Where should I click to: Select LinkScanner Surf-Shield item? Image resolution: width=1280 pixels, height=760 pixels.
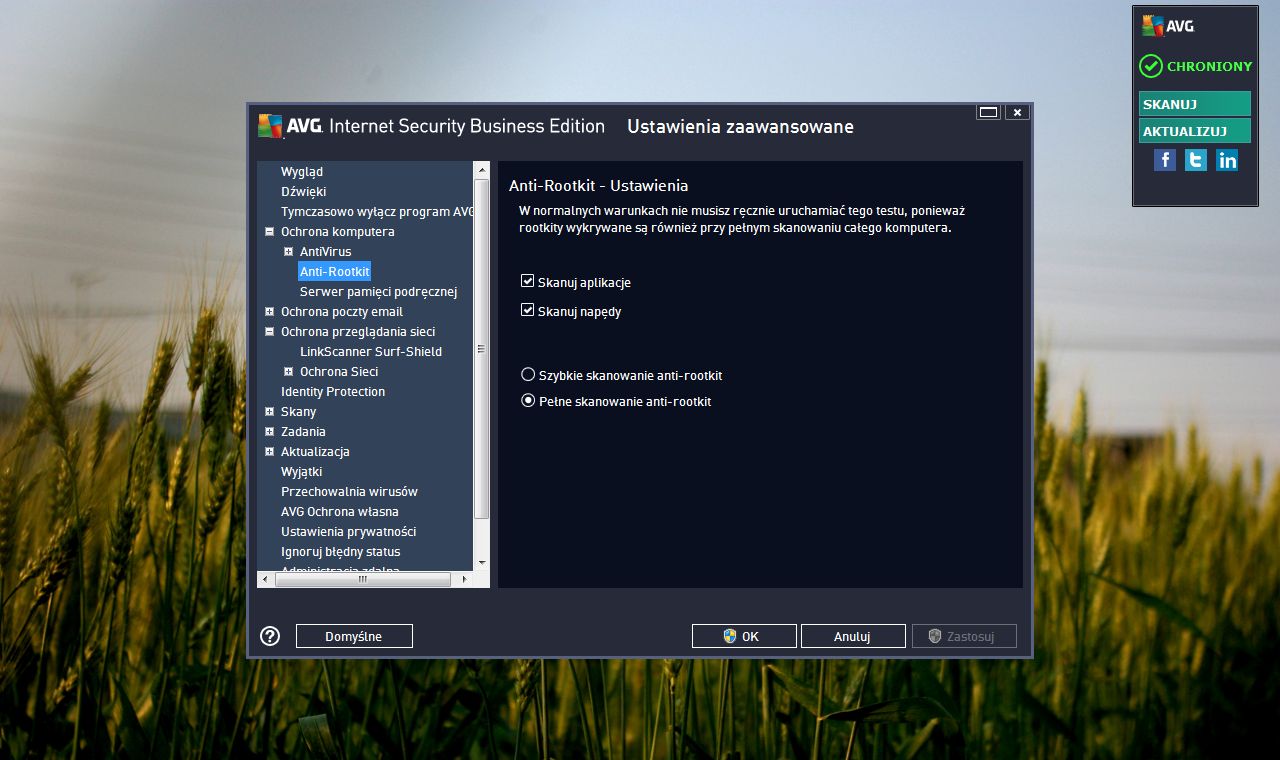pos(371,351)
